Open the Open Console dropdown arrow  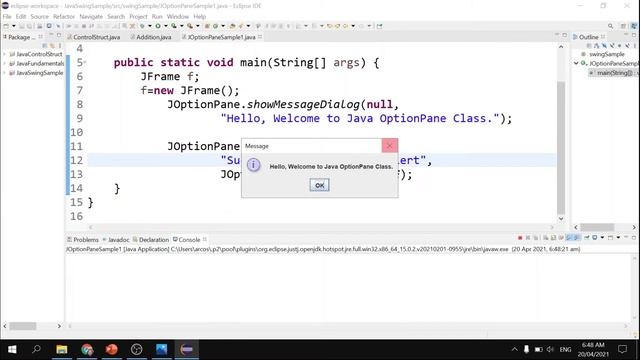[618, 238]
